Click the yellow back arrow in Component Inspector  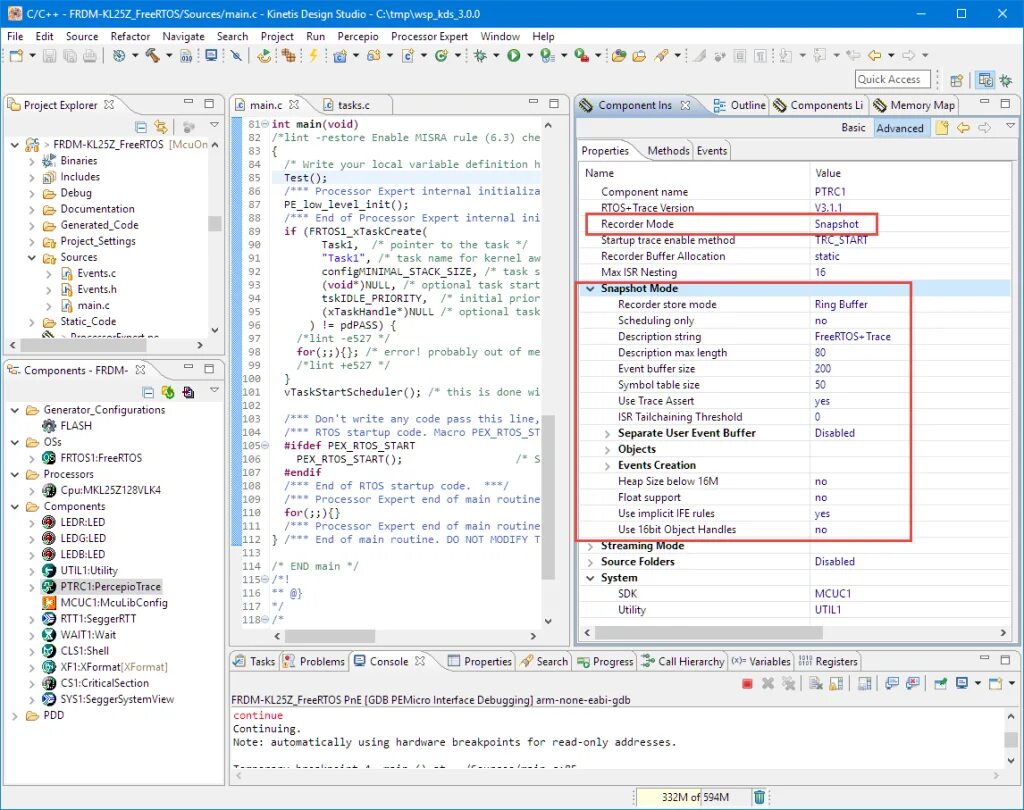point(963,128)
